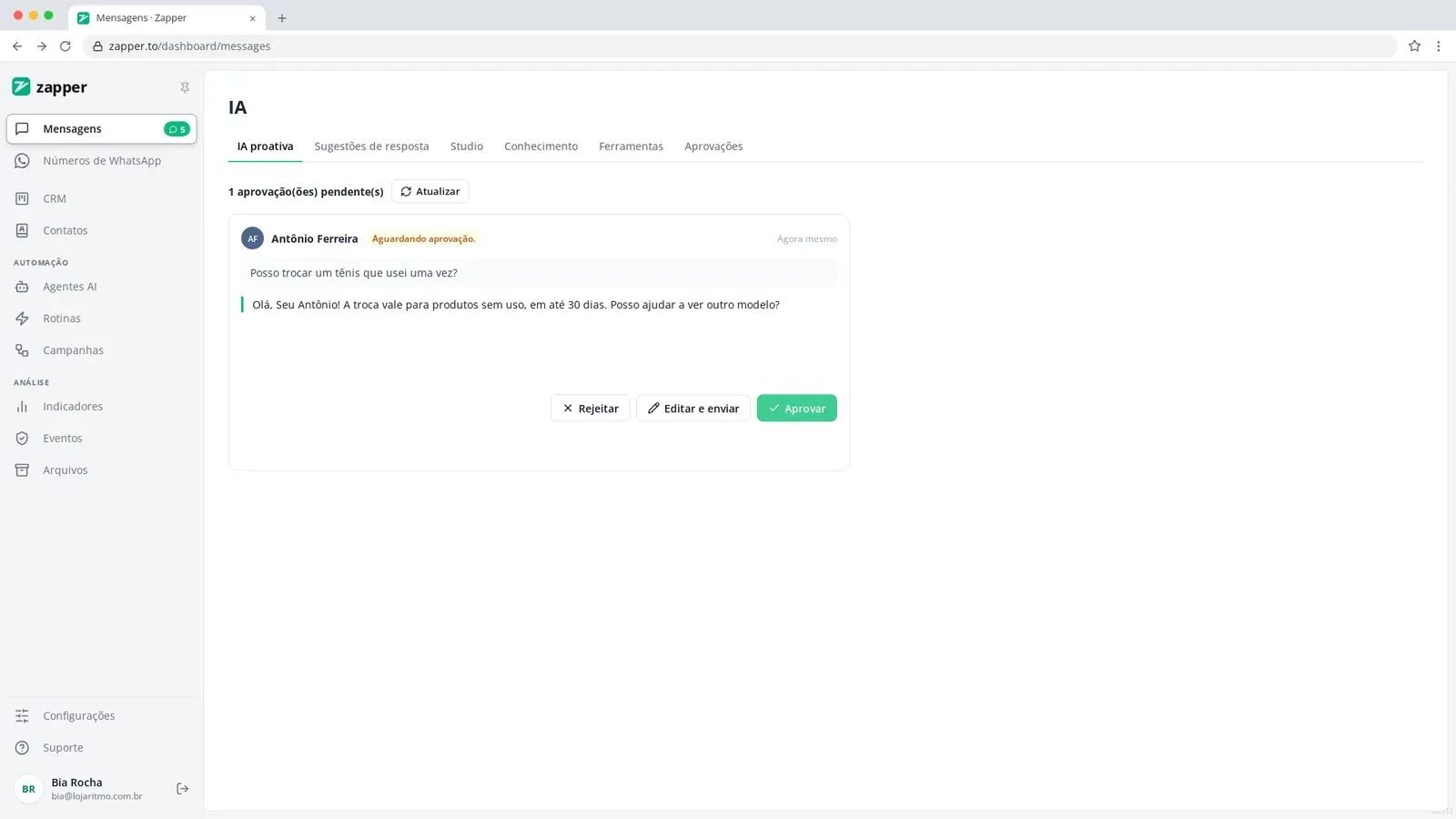Image resolution: width=1456 pixels, height=819 pixels.
Task: Open the Aprovações tab
Action: [x=713, y=147]
